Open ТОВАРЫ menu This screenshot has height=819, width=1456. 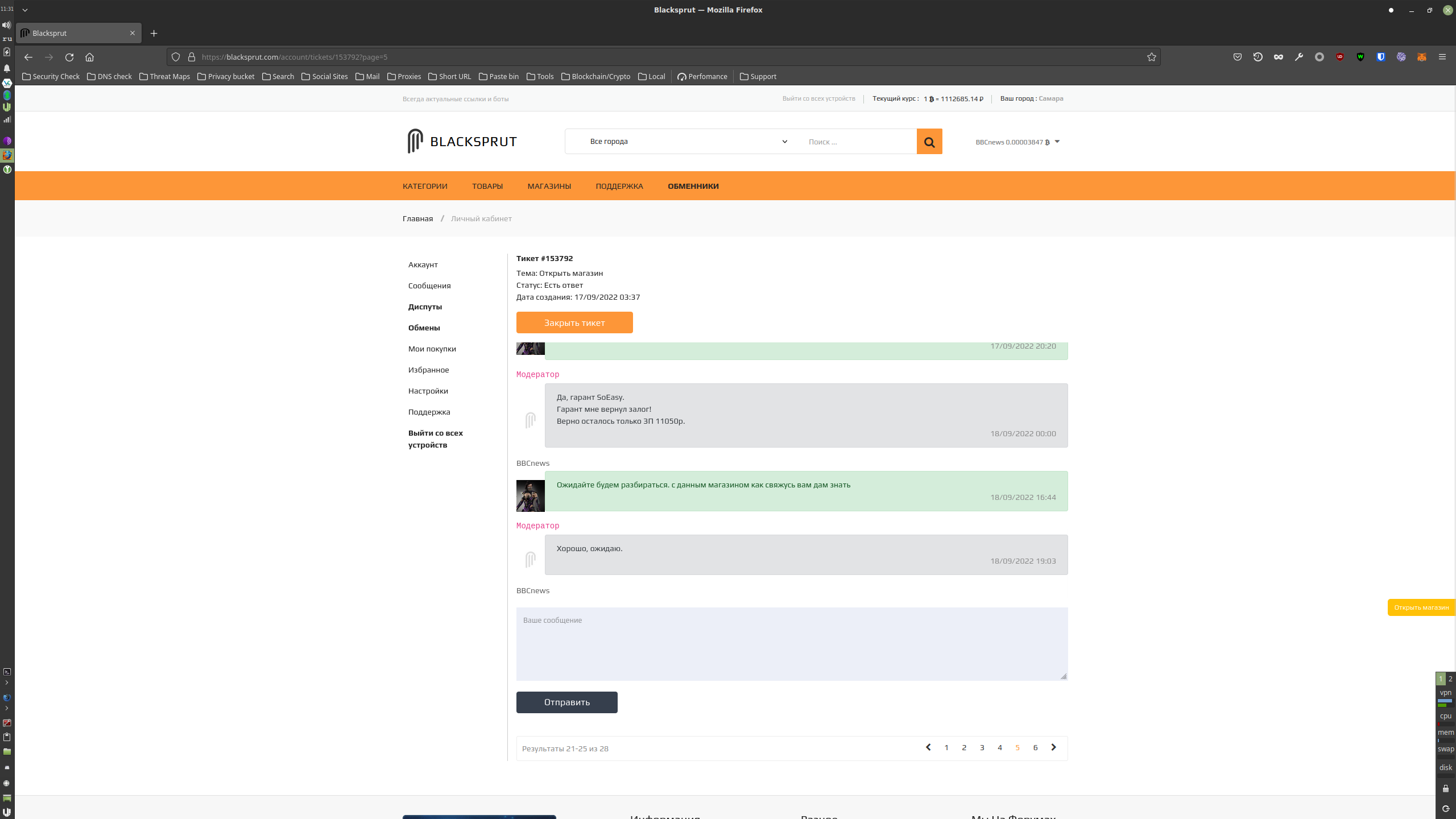point(487,186)
